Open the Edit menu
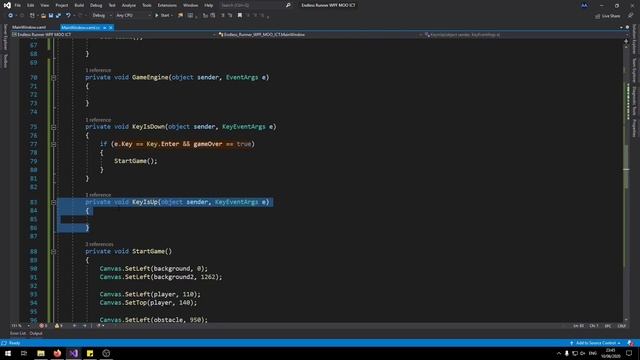640x360 pixels. (x=31, y=5)
